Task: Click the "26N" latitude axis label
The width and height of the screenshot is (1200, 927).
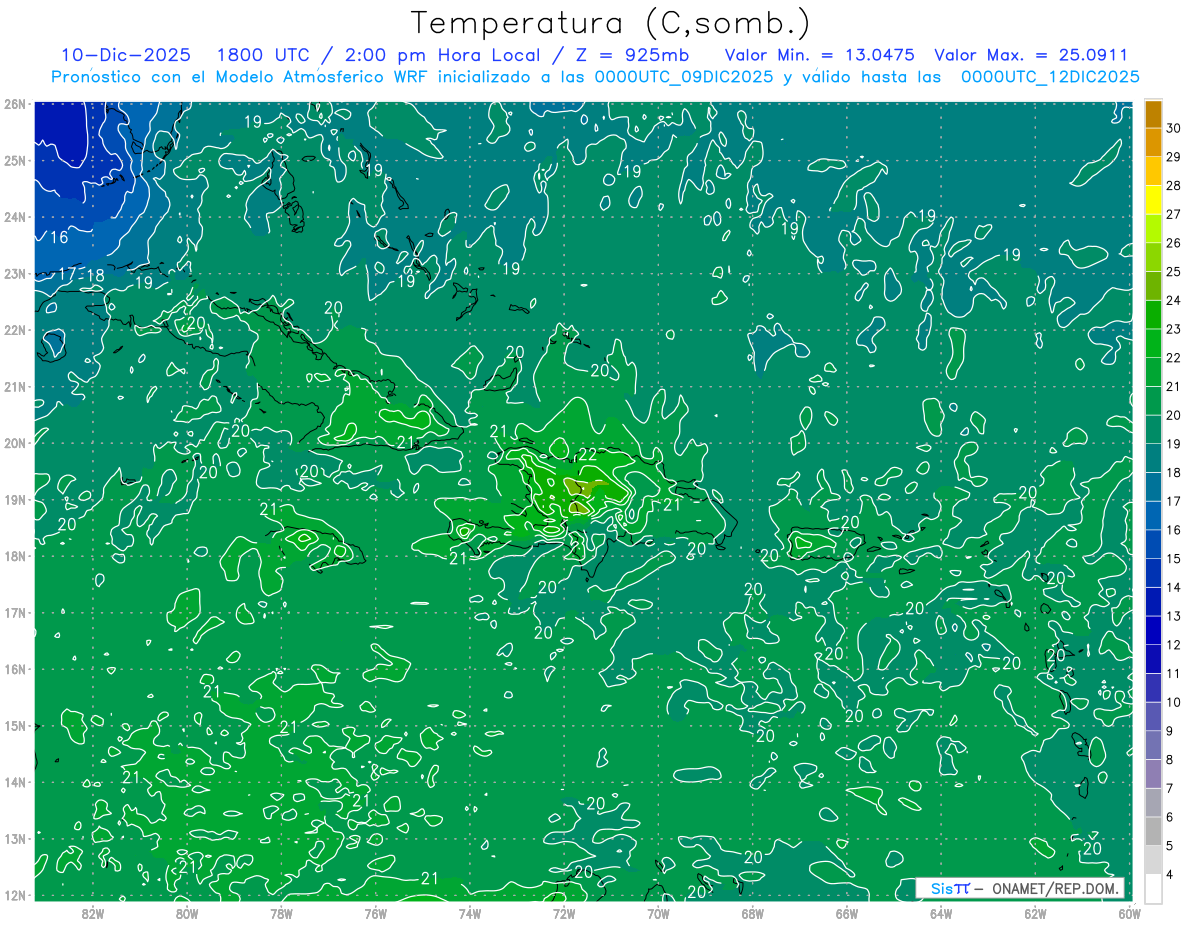Action: pyautogui.click(x=14, y=104)
